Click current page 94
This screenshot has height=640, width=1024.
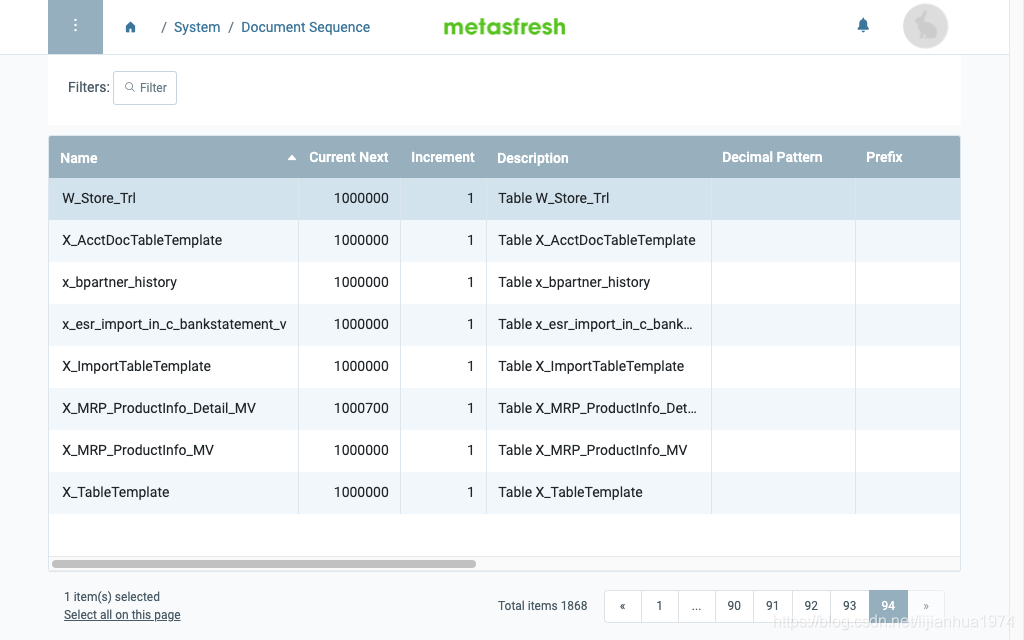(x=888, y=606)
